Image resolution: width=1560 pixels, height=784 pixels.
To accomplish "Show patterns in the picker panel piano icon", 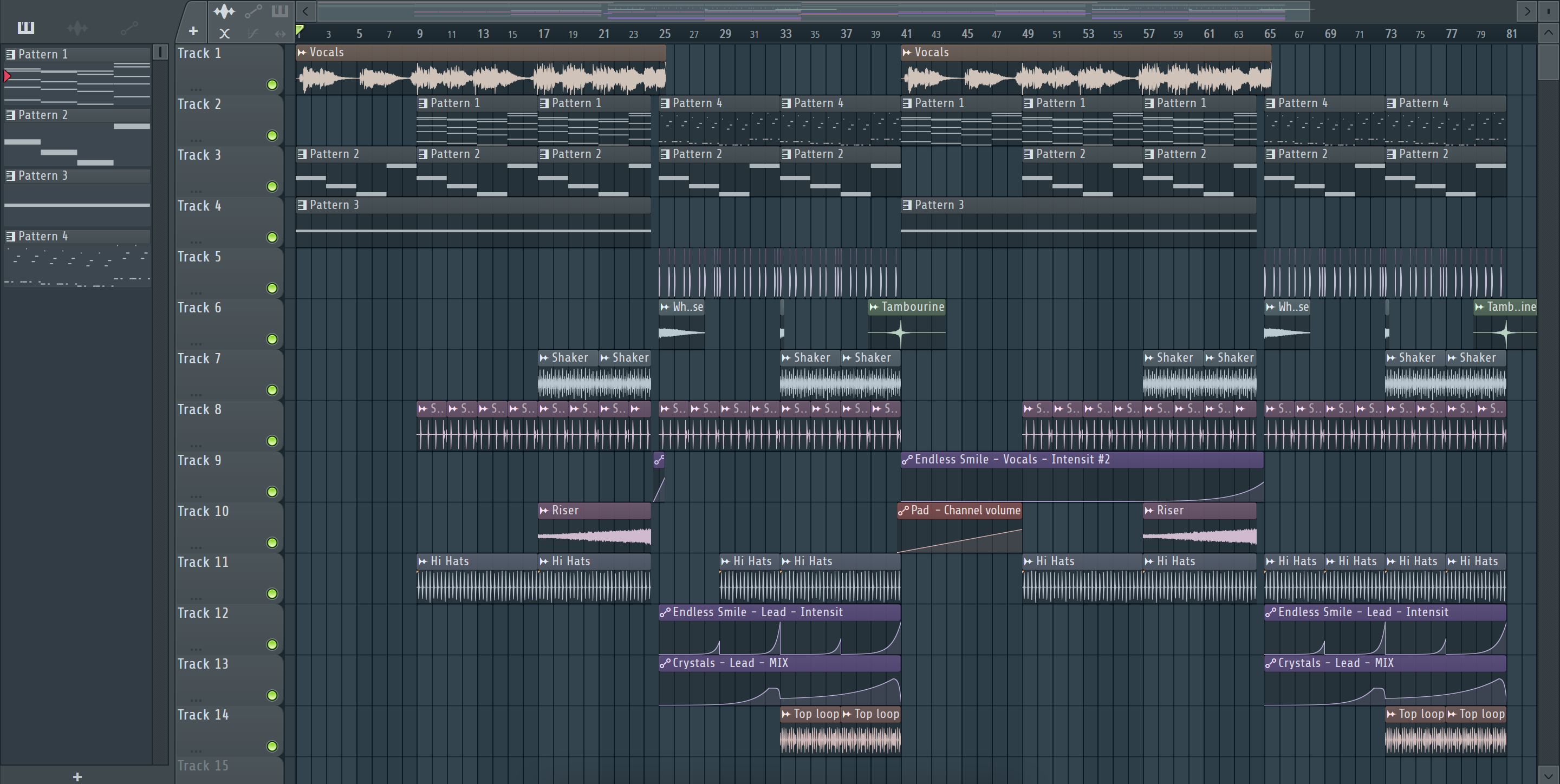I will (26, 28).
